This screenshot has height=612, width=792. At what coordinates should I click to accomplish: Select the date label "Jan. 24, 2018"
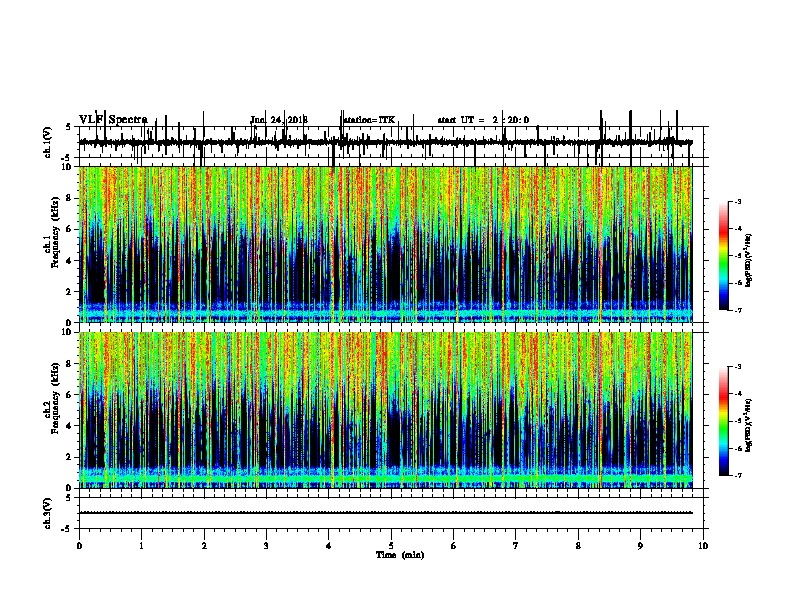point(279,120)
